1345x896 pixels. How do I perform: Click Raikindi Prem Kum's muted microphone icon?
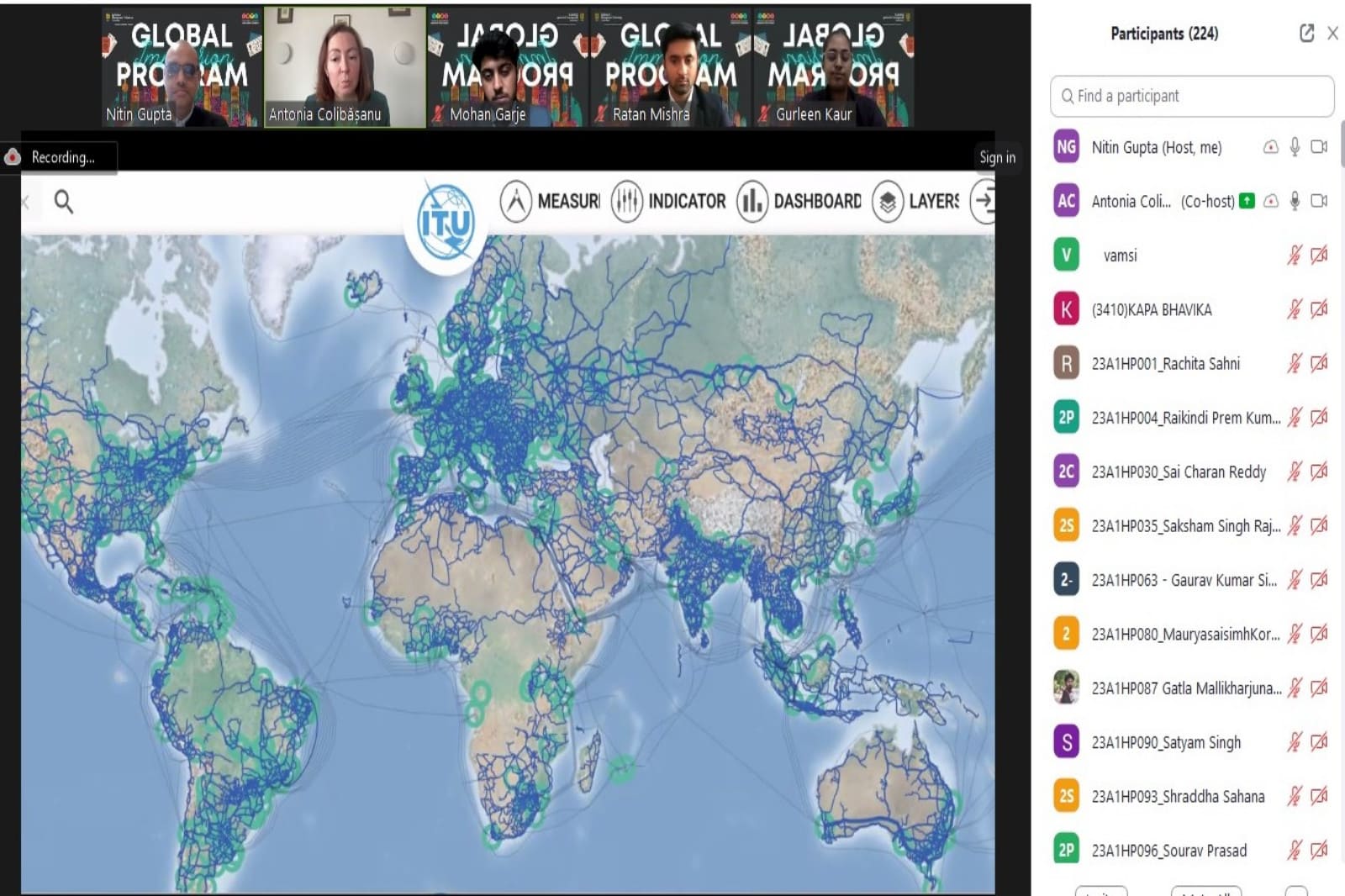point(1295,417)
